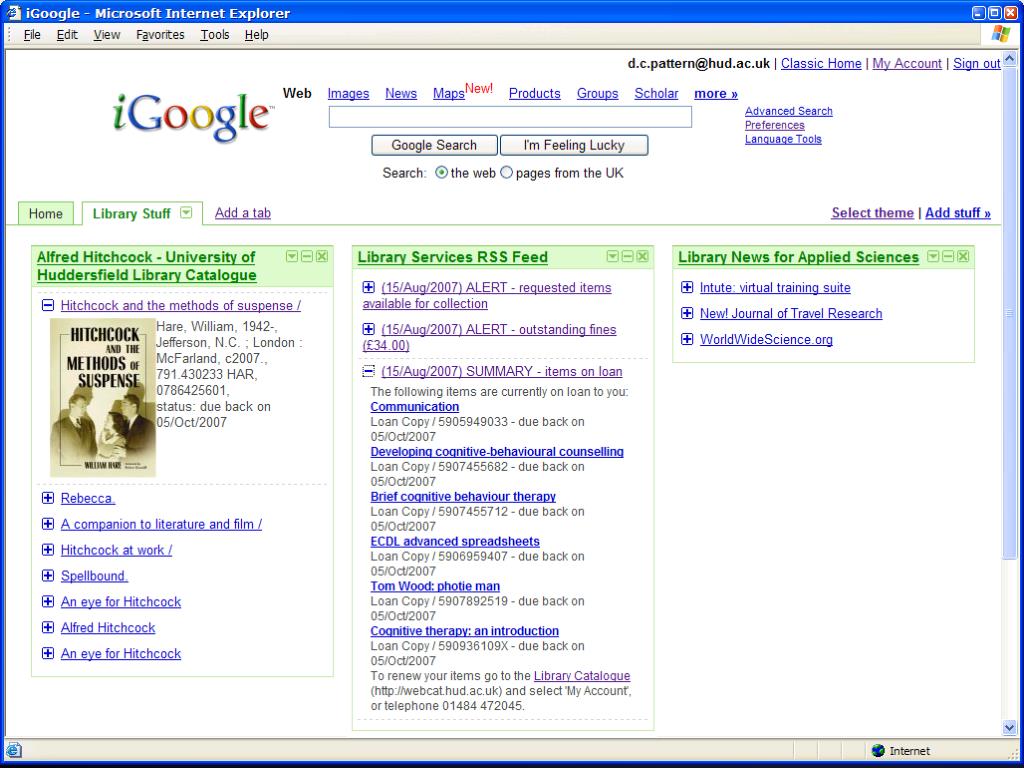Minimize the Library Services RSS Feed gadget
The width and height of the screenshot is (1024, 768).
pyautogui.click(x=628, y=257)
